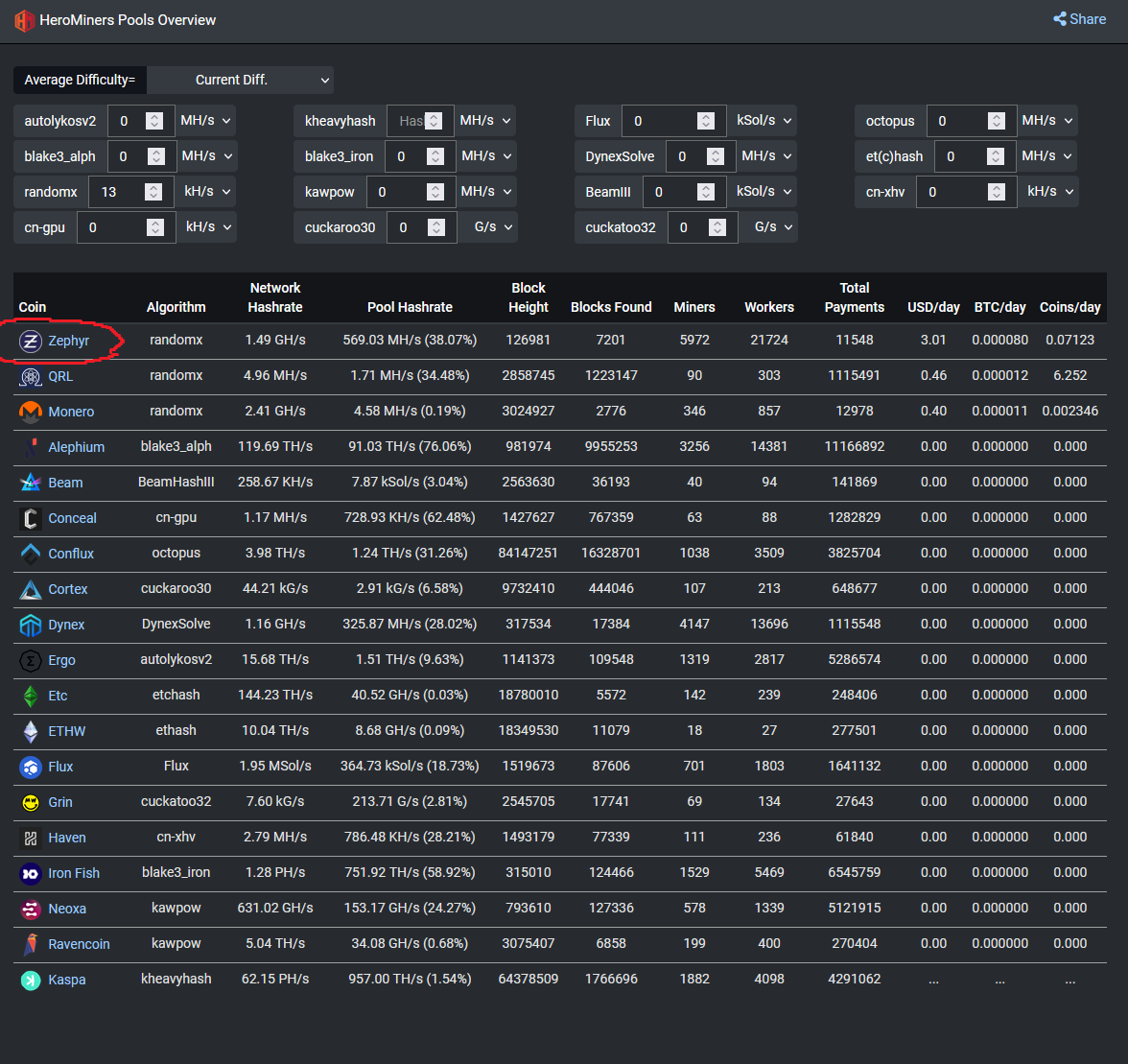Open the Alephium pool link

77,447
